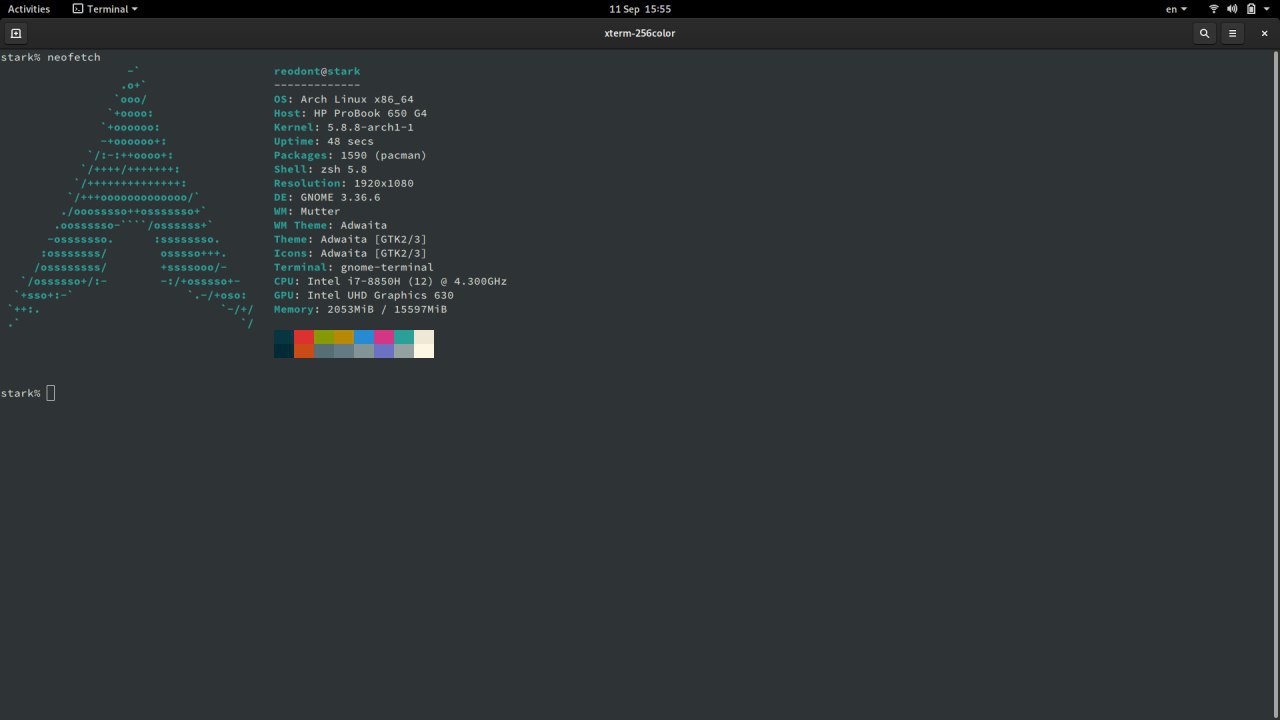Open the 'en' keyboard layout menu
Screen dimensions: 1280x720
pyautogui.click(x=1176, y=9)
